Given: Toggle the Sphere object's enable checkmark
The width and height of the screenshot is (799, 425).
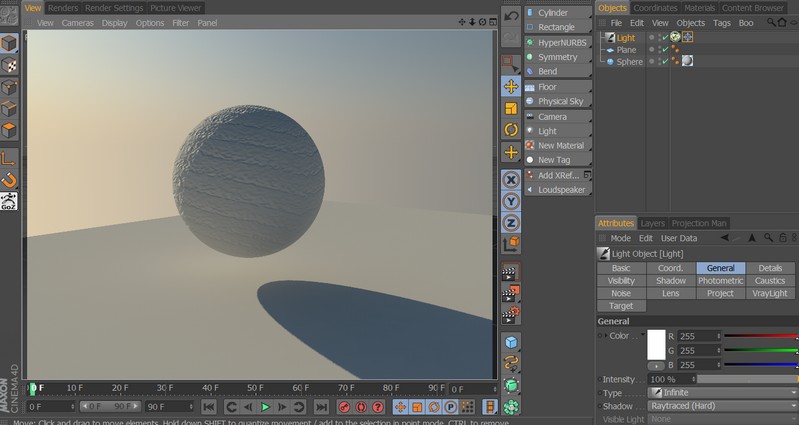Looking at the screenshot, I should pyautogui.click(x=665, y=61).
